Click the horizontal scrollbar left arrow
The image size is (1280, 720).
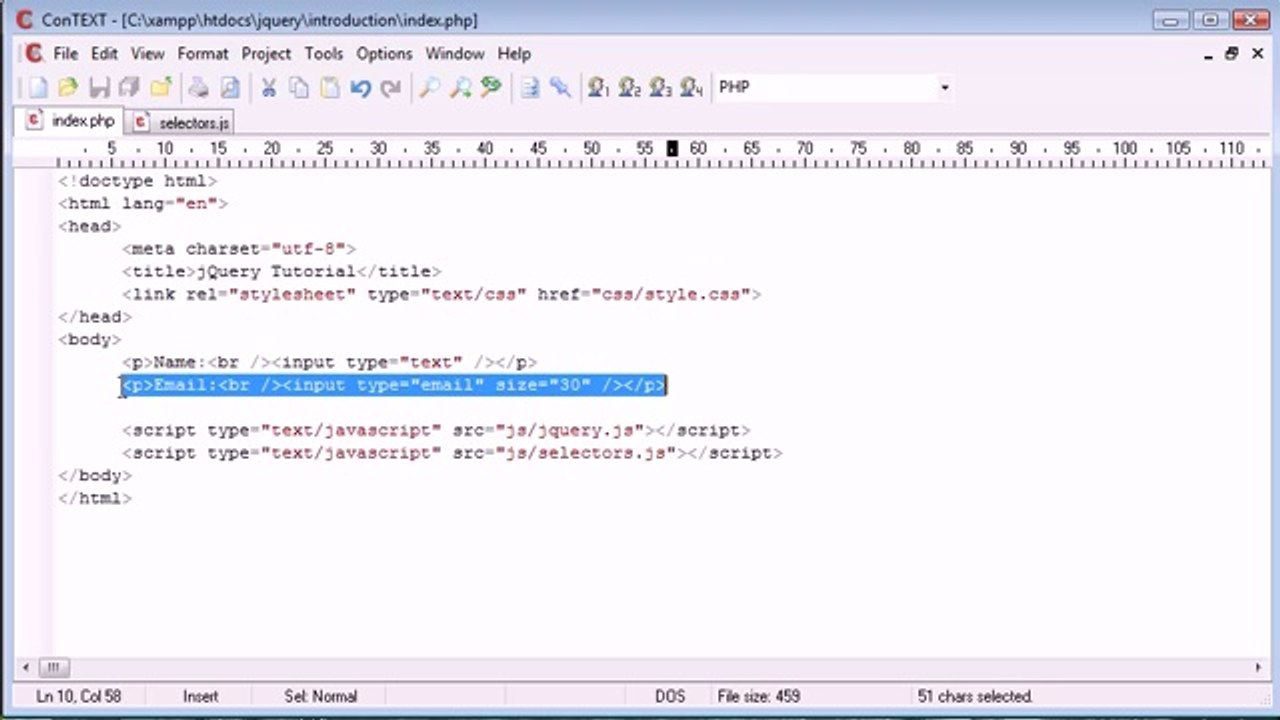[26, 667]
